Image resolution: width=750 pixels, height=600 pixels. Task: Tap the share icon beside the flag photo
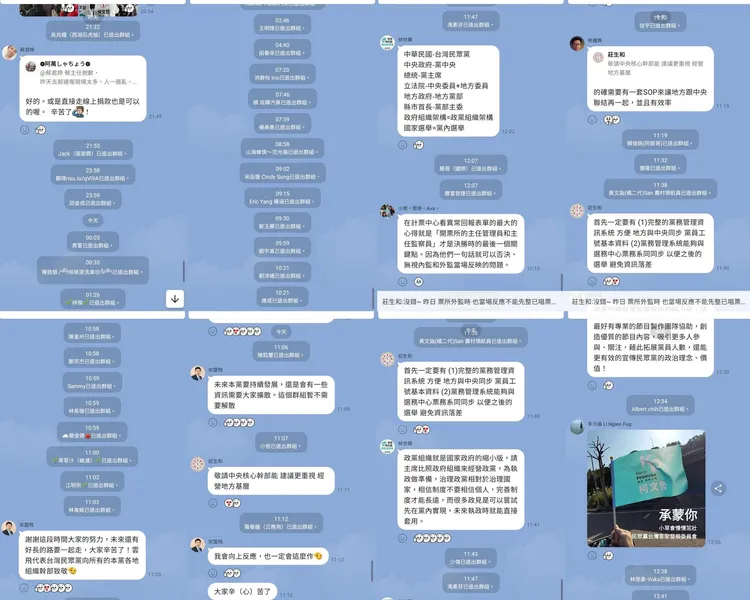[x=718, y=488]
